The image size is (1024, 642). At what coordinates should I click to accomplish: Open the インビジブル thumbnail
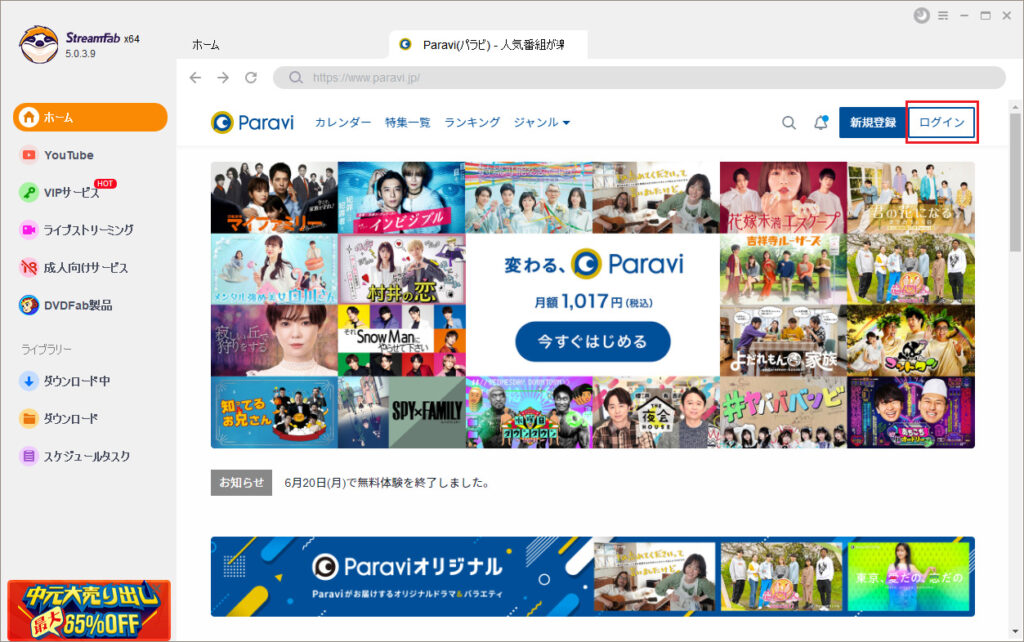click(x=402, y=197)
